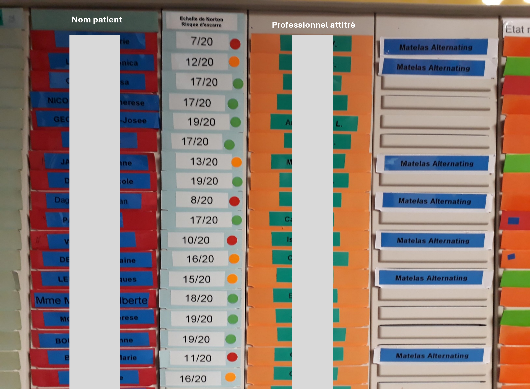Select the red dot next to 11/20
Image resolution: width=530 pixels, height=389 pixels.
point(232,357)
